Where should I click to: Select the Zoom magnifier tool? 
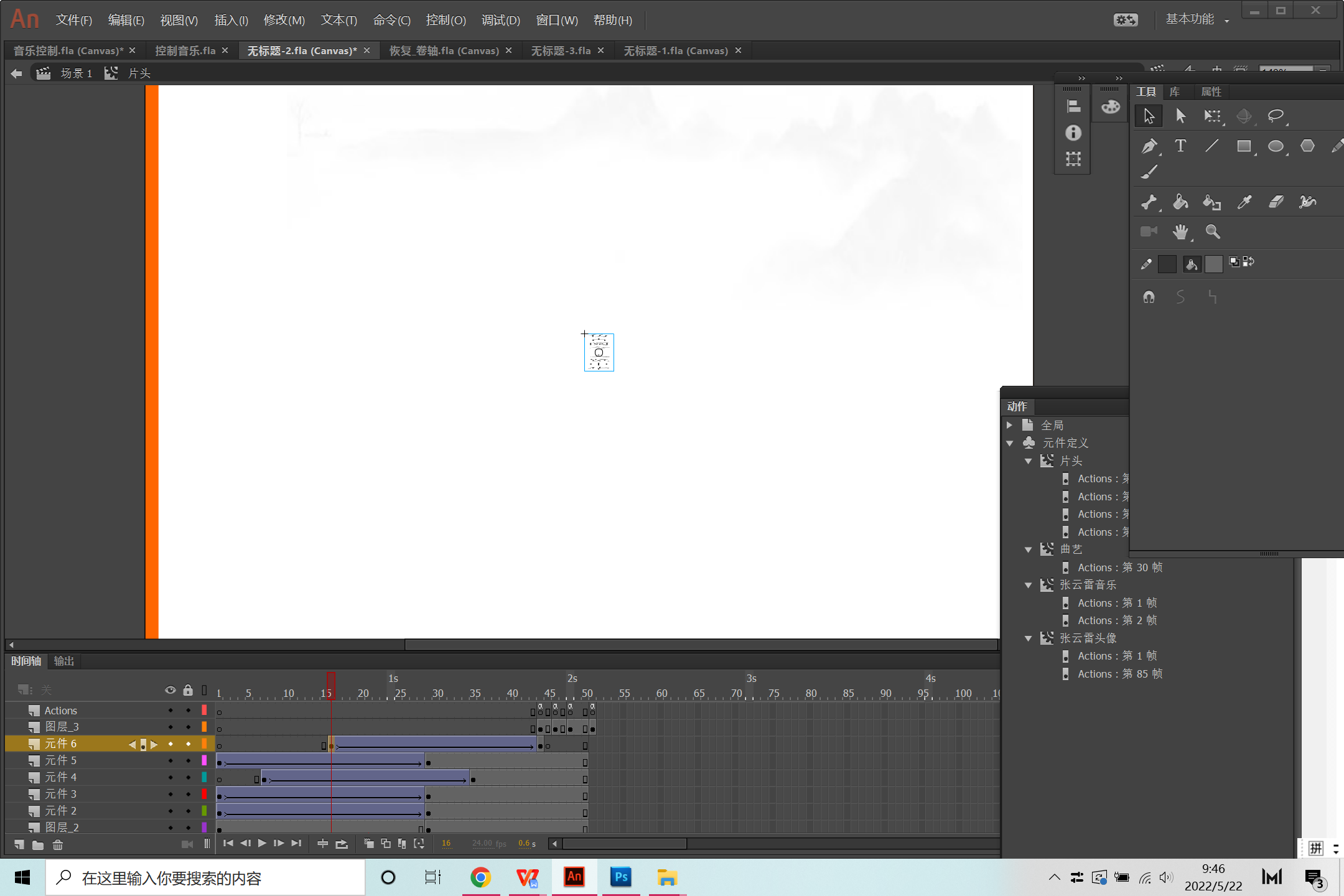pos(1212,232)
